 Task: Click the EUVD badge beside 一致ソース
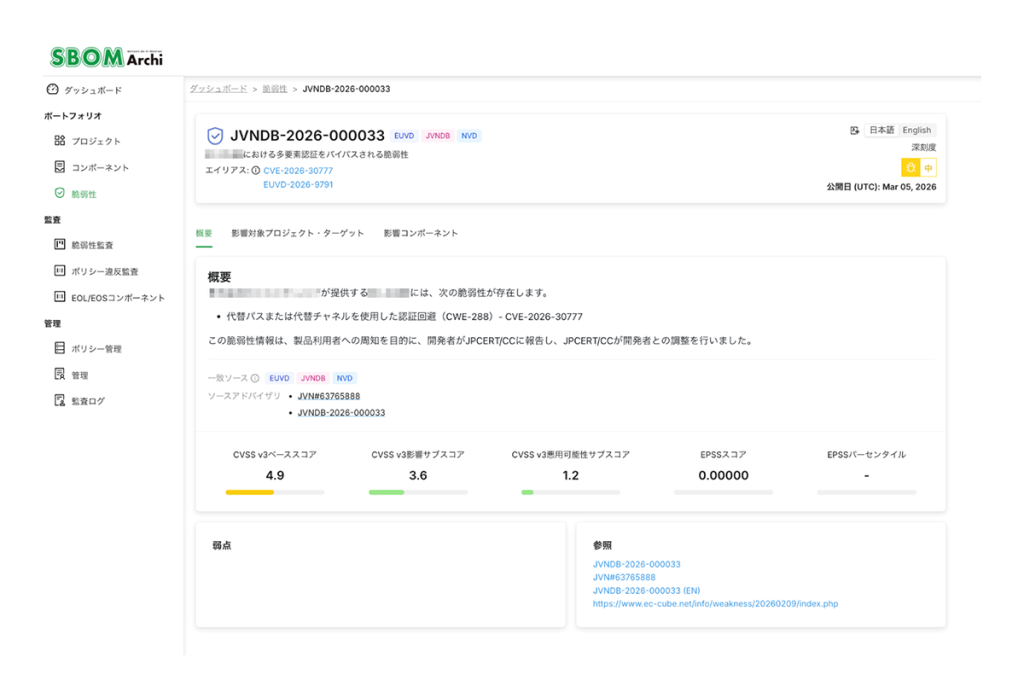[x=279, y=378]
